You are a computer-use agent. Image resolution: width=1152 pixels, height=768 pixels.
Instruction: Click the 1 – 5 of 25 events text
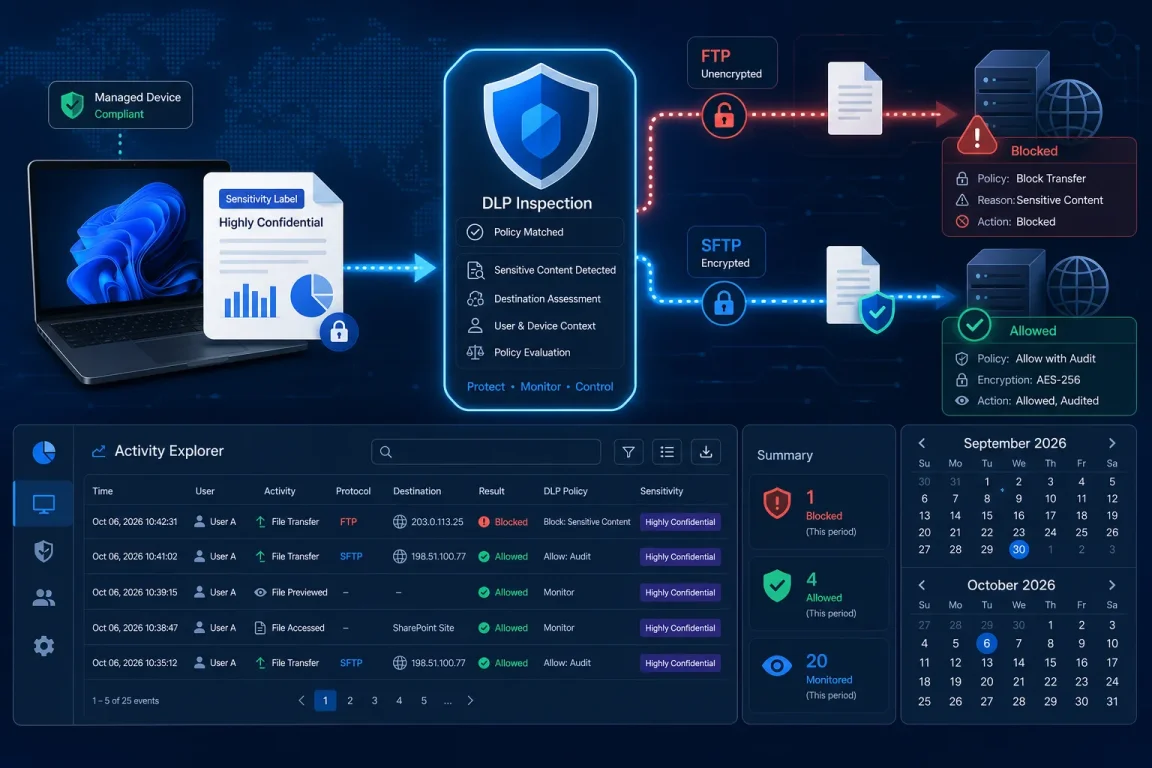(126, 700)
